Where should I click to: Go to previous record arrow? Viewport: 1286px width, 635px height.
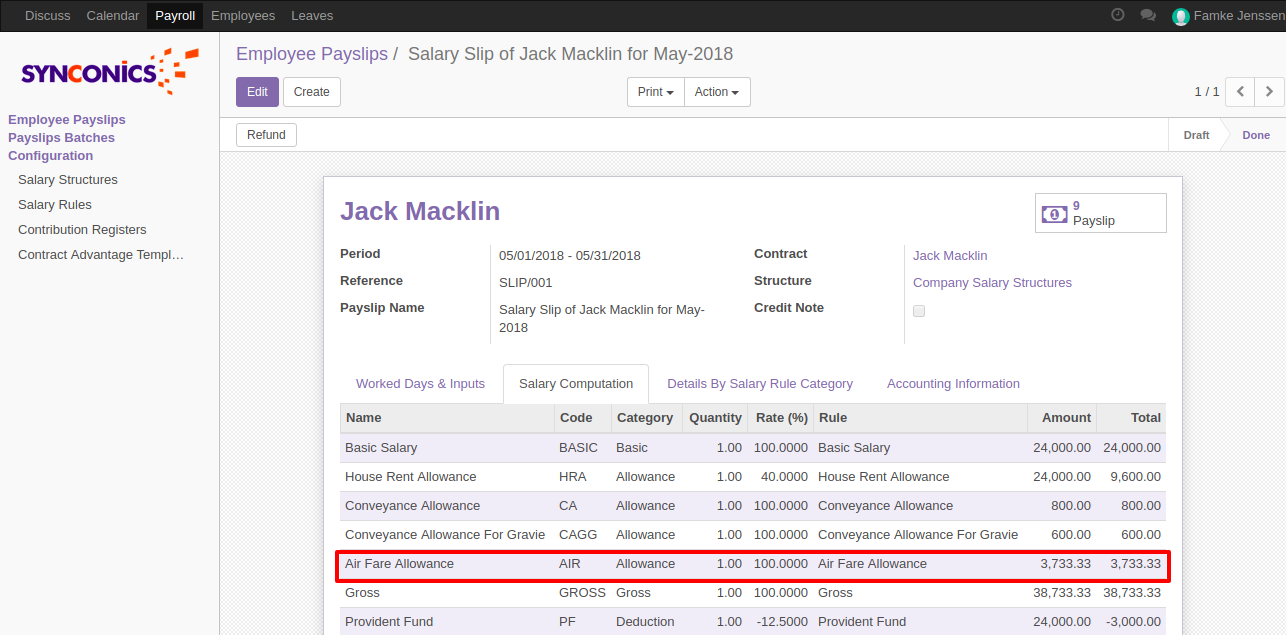tap(1240, 91)
